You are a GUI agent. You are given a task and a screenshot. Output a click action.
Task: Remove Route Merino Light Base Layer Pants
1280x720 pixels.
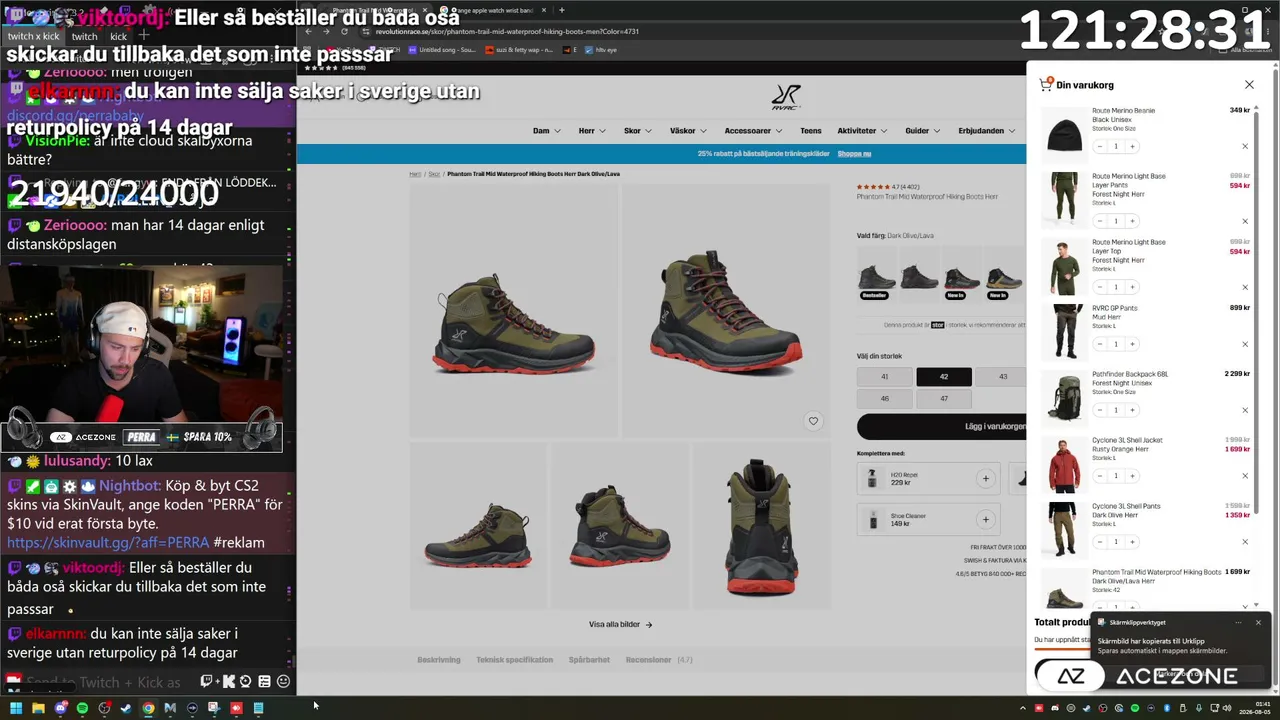pos(1245,221)
